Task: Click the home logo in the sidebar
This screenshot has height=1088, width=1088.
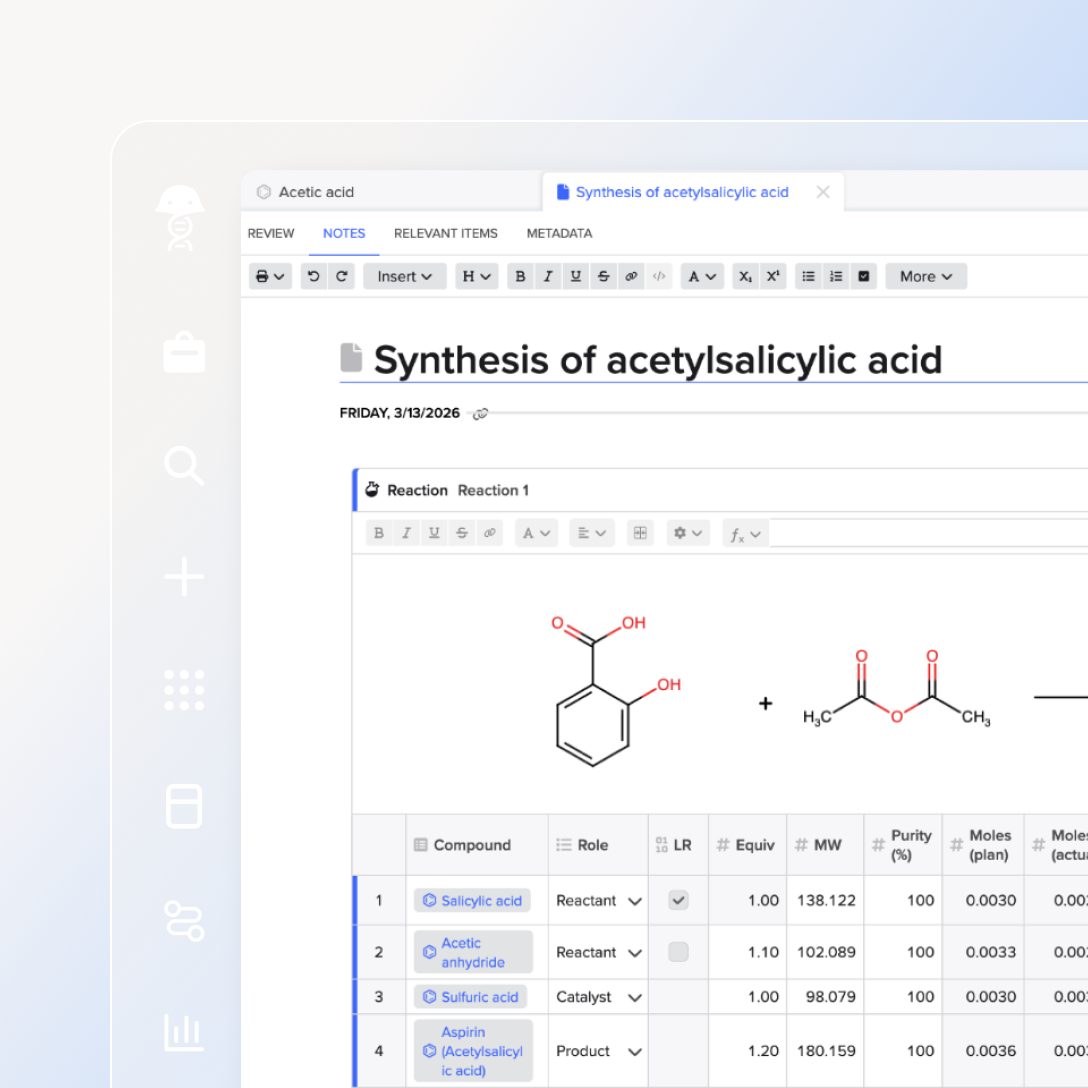Action: 180,218
